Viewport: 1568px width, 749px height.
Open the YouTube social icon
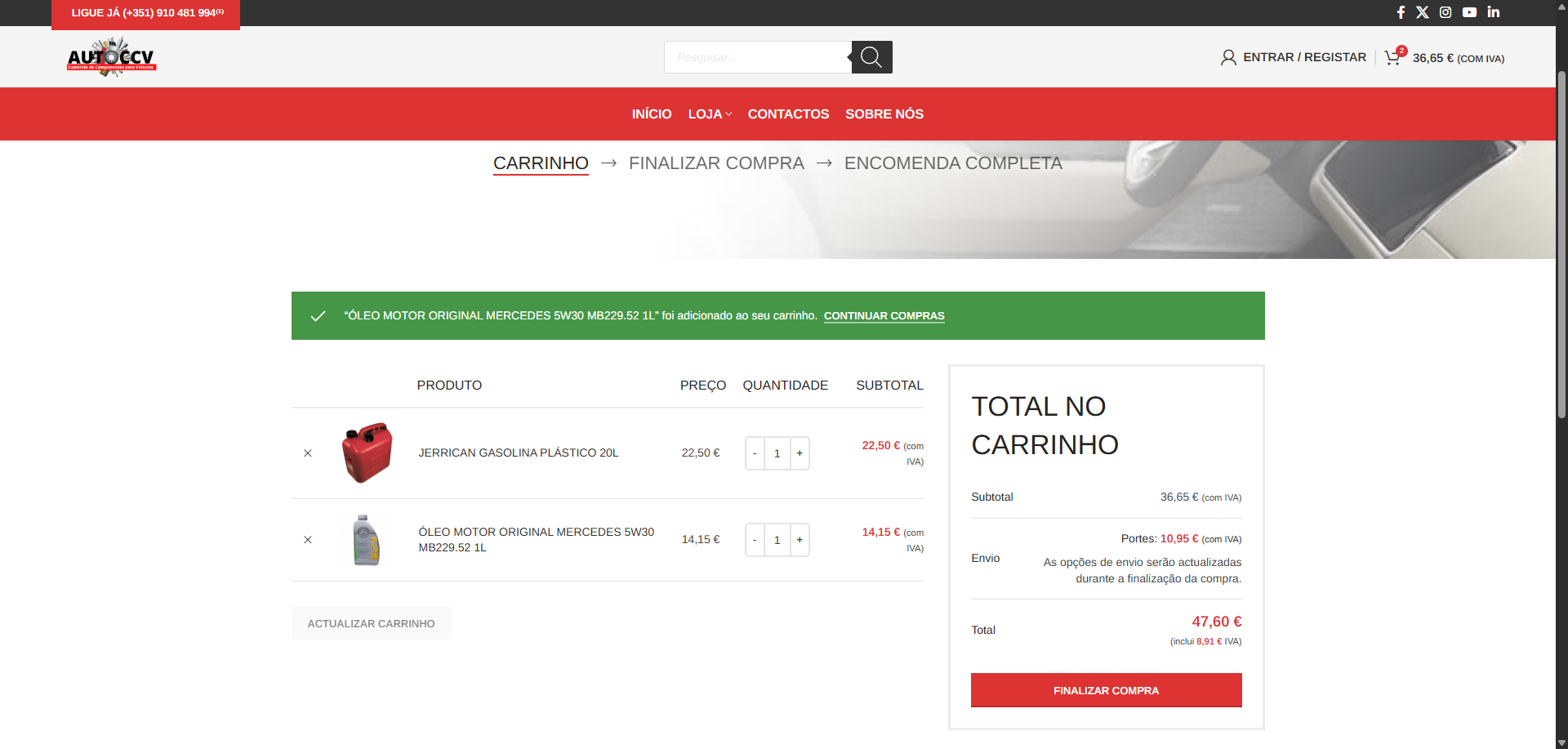click(x=1469, y=12)
